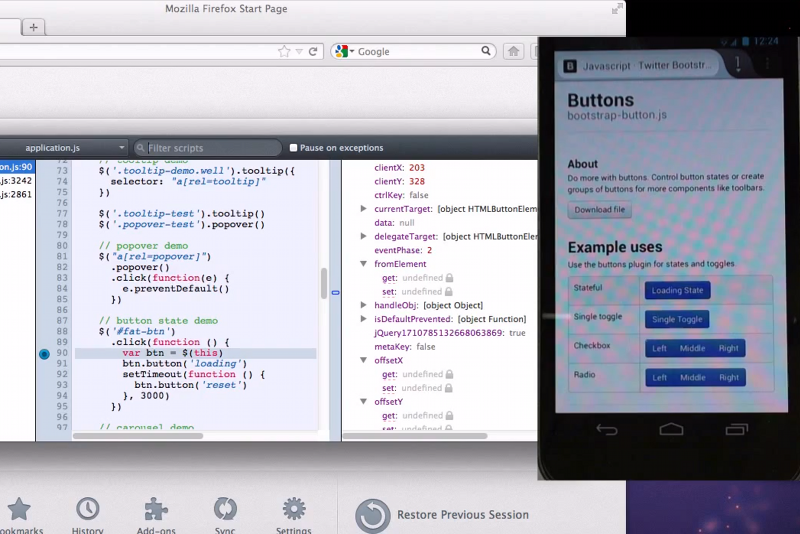The image size is (800, 534).
Task: Open the history dropdown arrow next to the star
Action: [299, 52]
